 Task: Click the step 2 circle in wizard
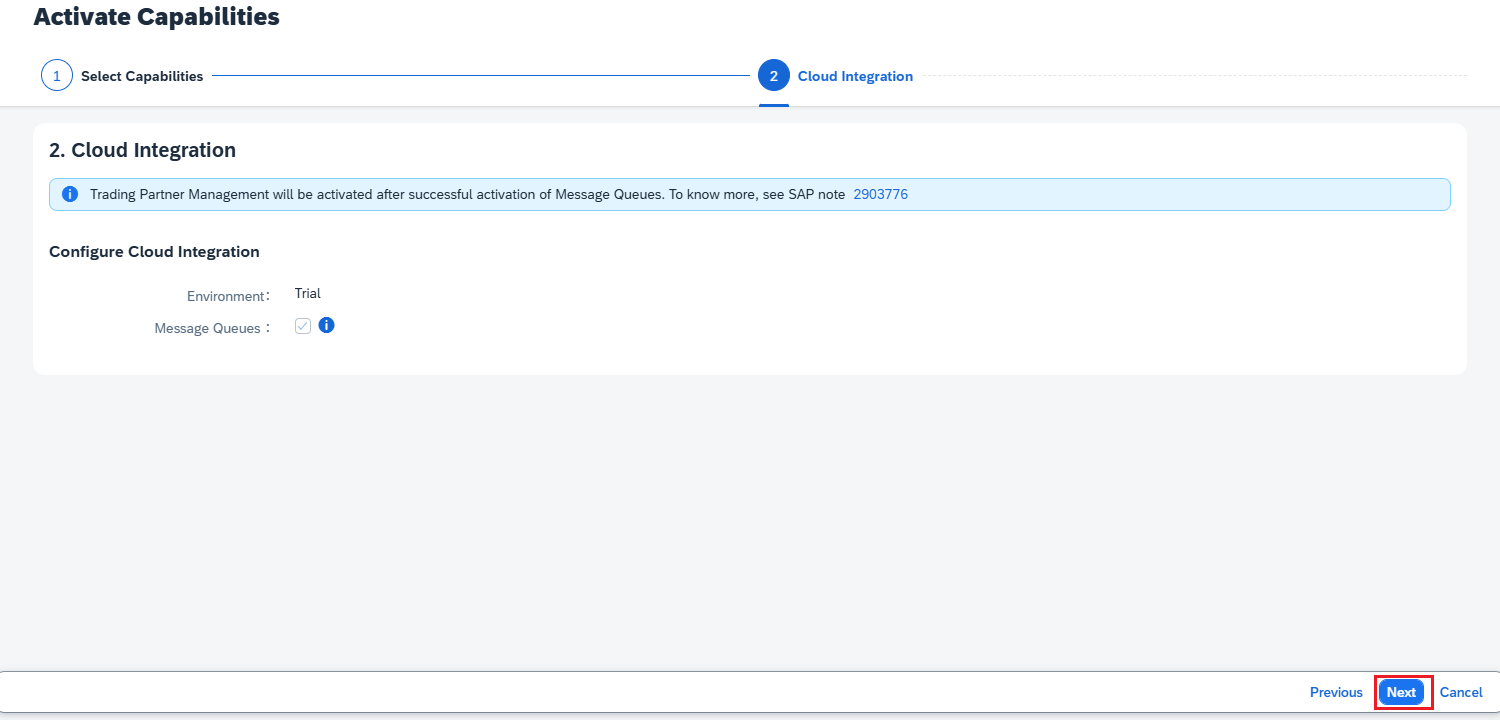[773, 76]
